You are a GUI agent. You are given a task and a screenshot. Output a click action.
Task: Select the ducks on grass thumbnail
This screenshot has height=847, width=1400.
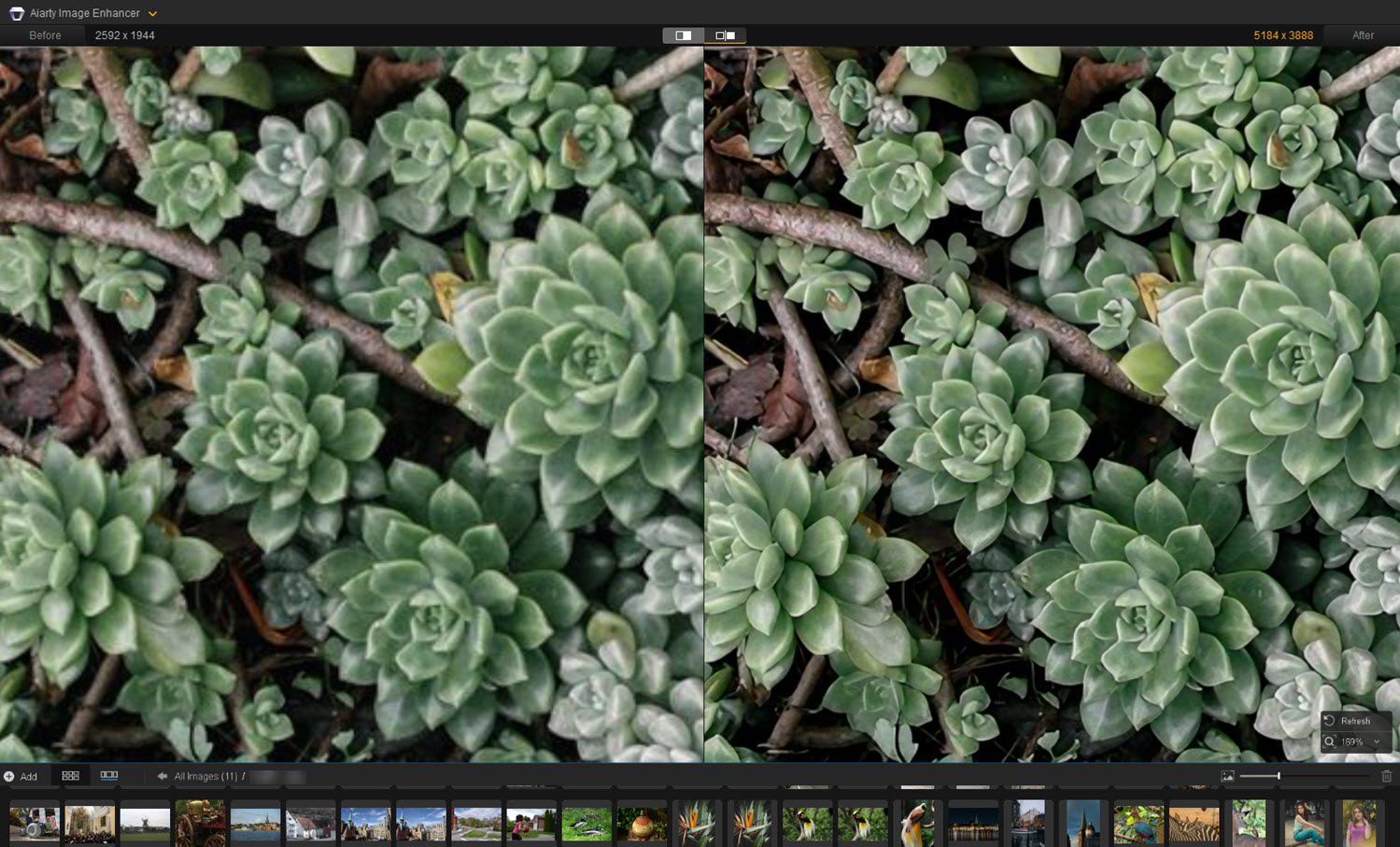pos(587,824)
